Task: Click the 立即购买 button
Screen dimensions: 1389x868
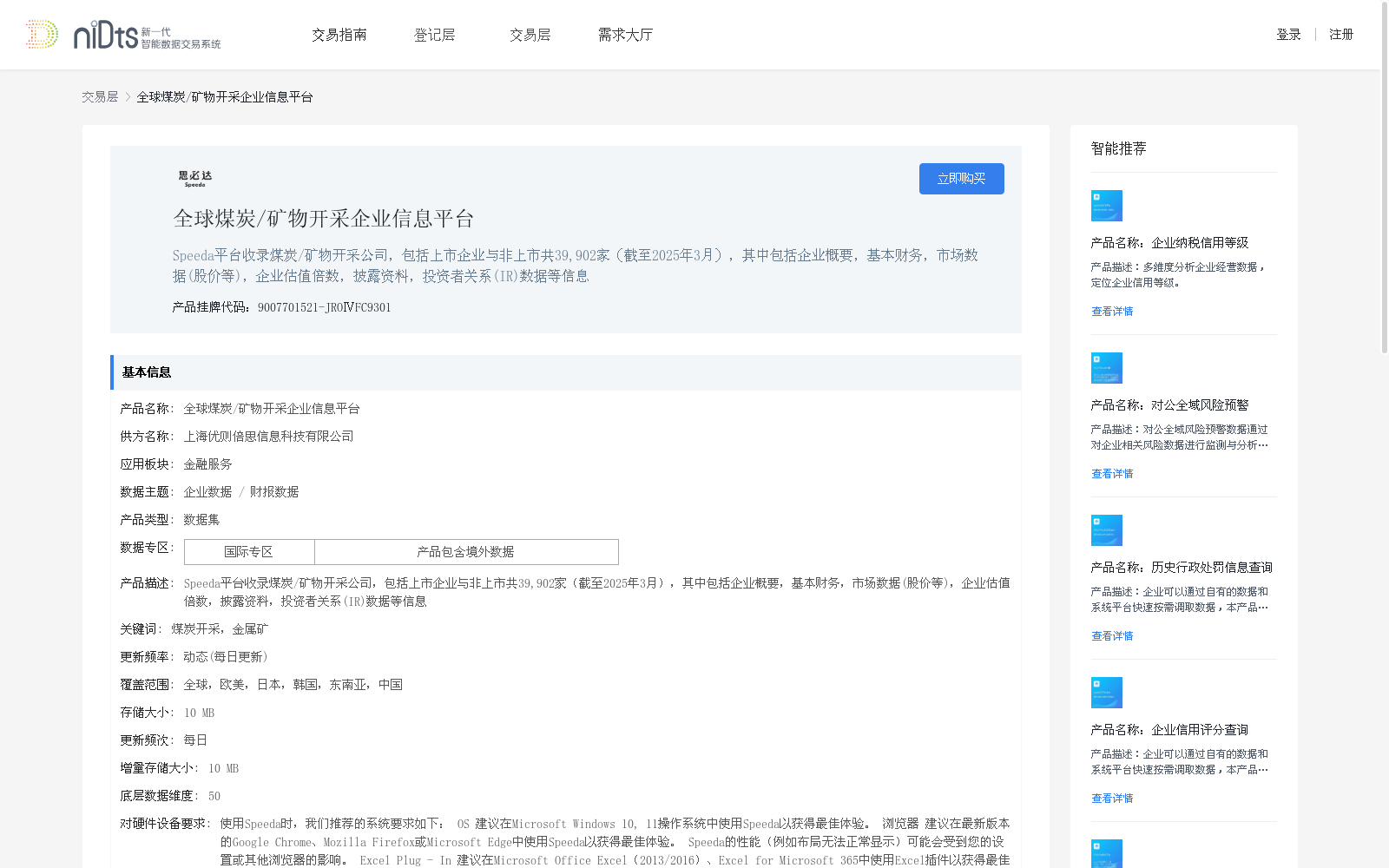Action: pos(962,179)
